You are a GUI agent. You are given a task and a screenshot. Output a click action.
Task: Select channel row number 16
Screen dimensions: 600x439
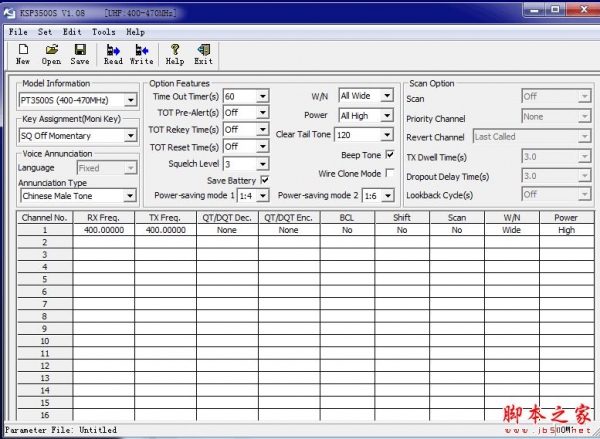[x=45, y=415]
